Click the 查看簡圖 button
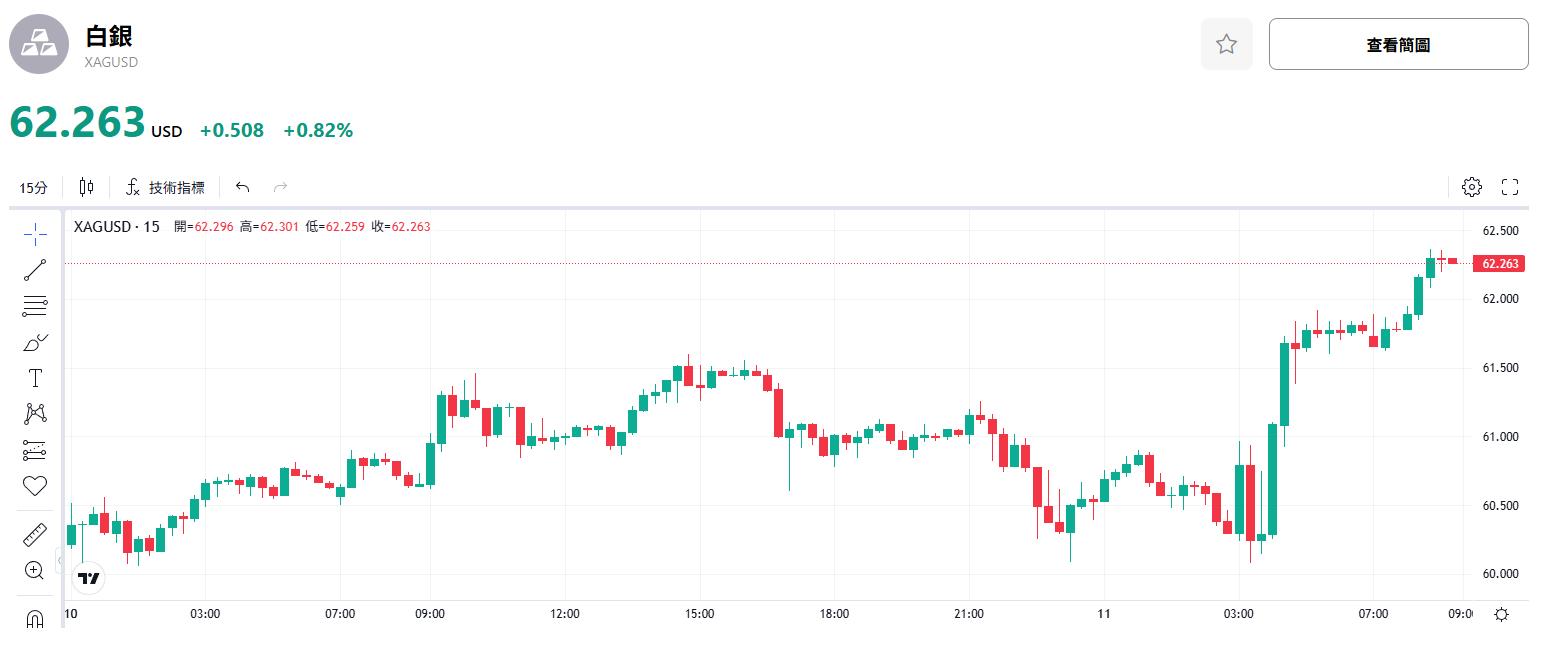Screen dimensions: 1549x645 [1398, 44]
